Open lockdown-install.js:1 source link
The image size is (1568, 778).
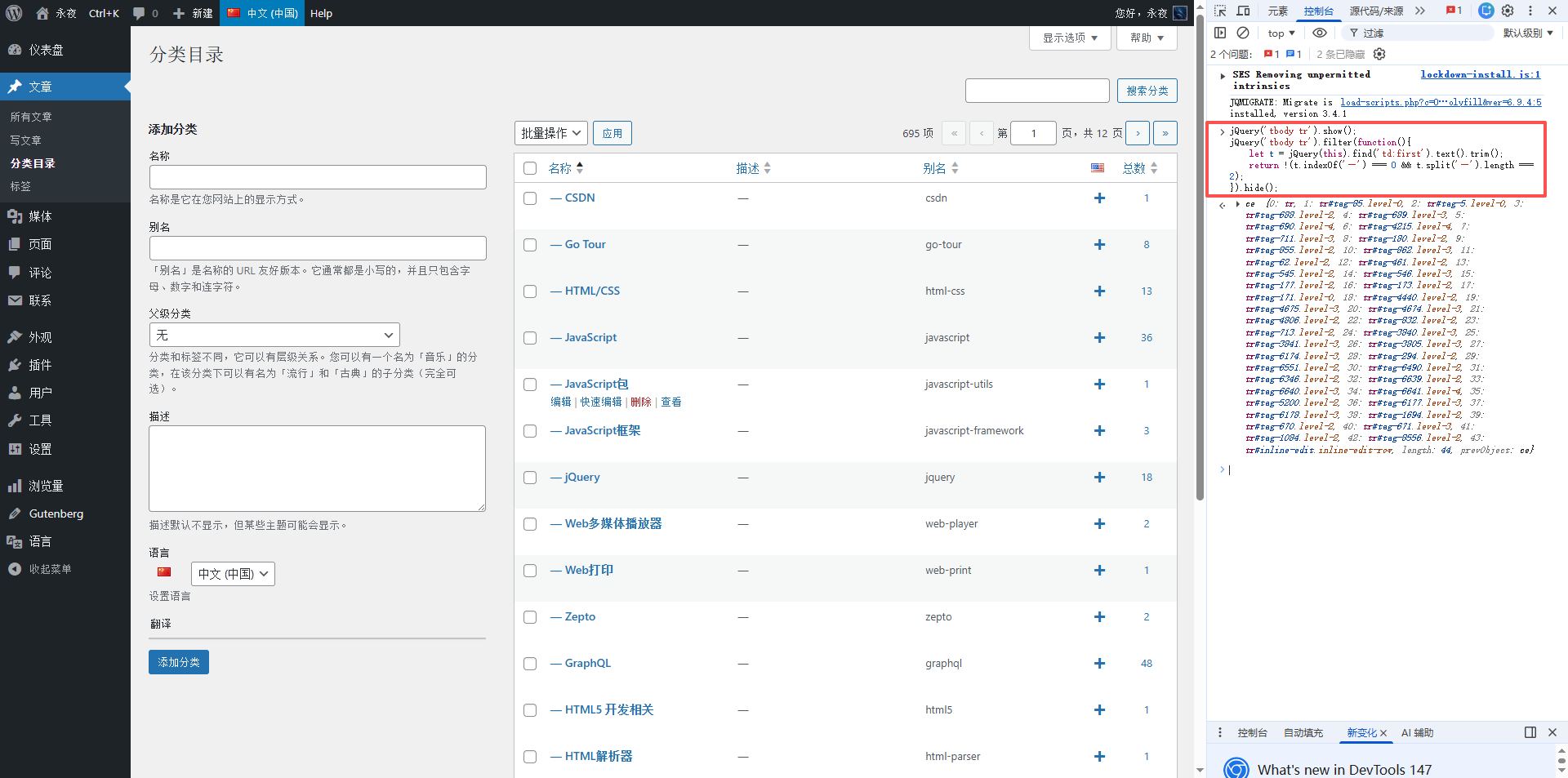pos(1480,74)
